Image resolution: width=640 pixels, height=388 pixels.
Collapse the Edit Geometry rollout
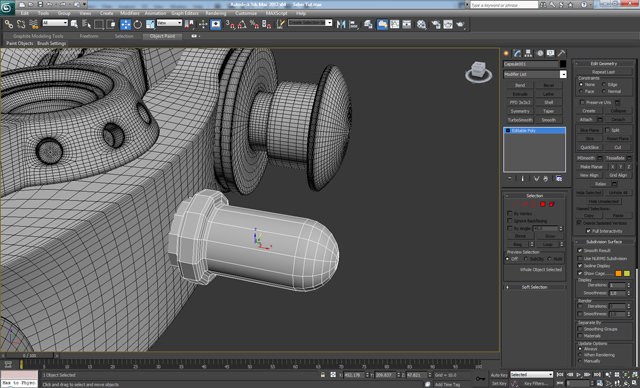(604, 64)
